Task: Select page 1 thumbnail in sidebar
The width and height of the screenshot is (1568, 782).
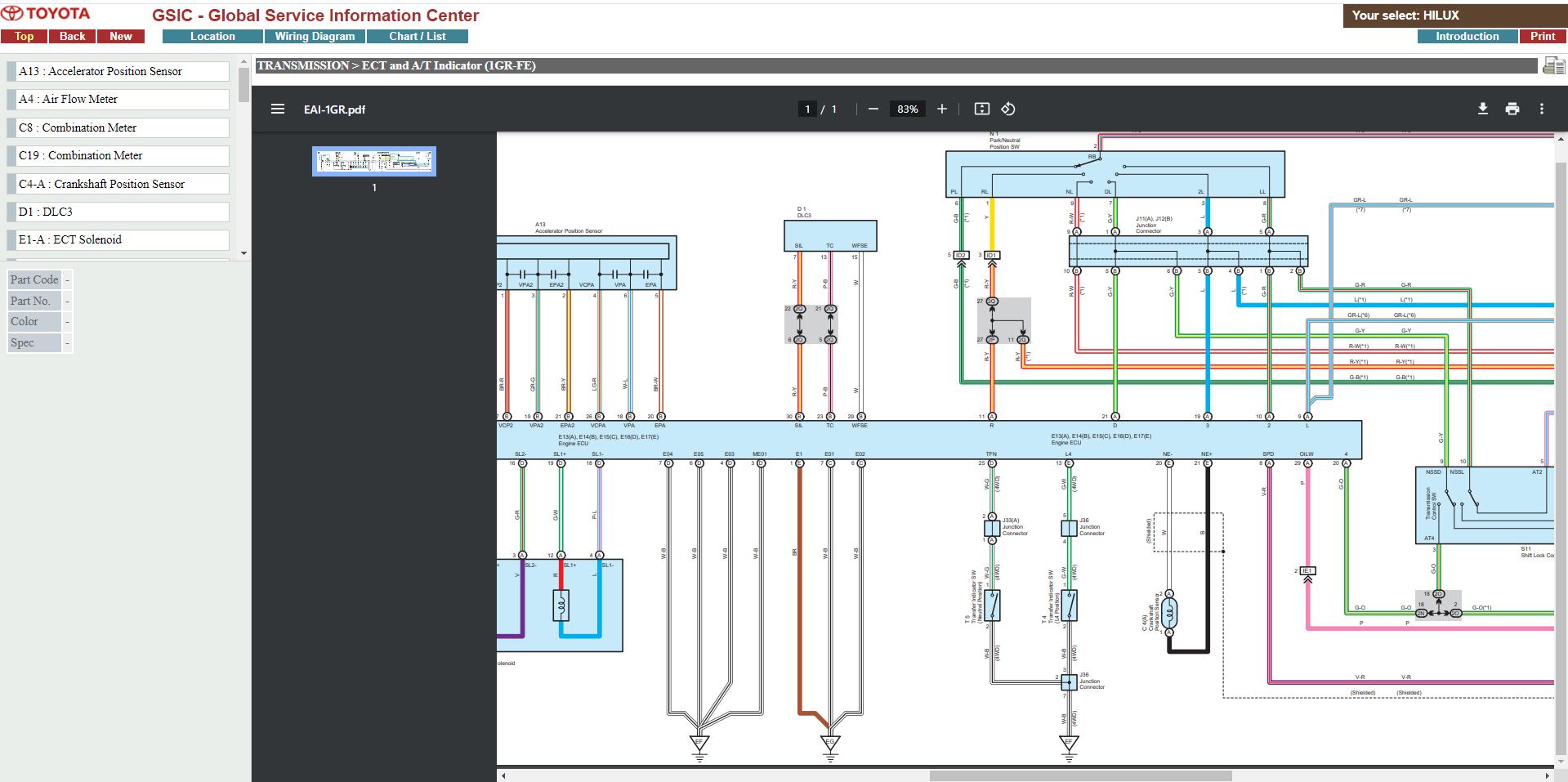Action: point(374,161)
